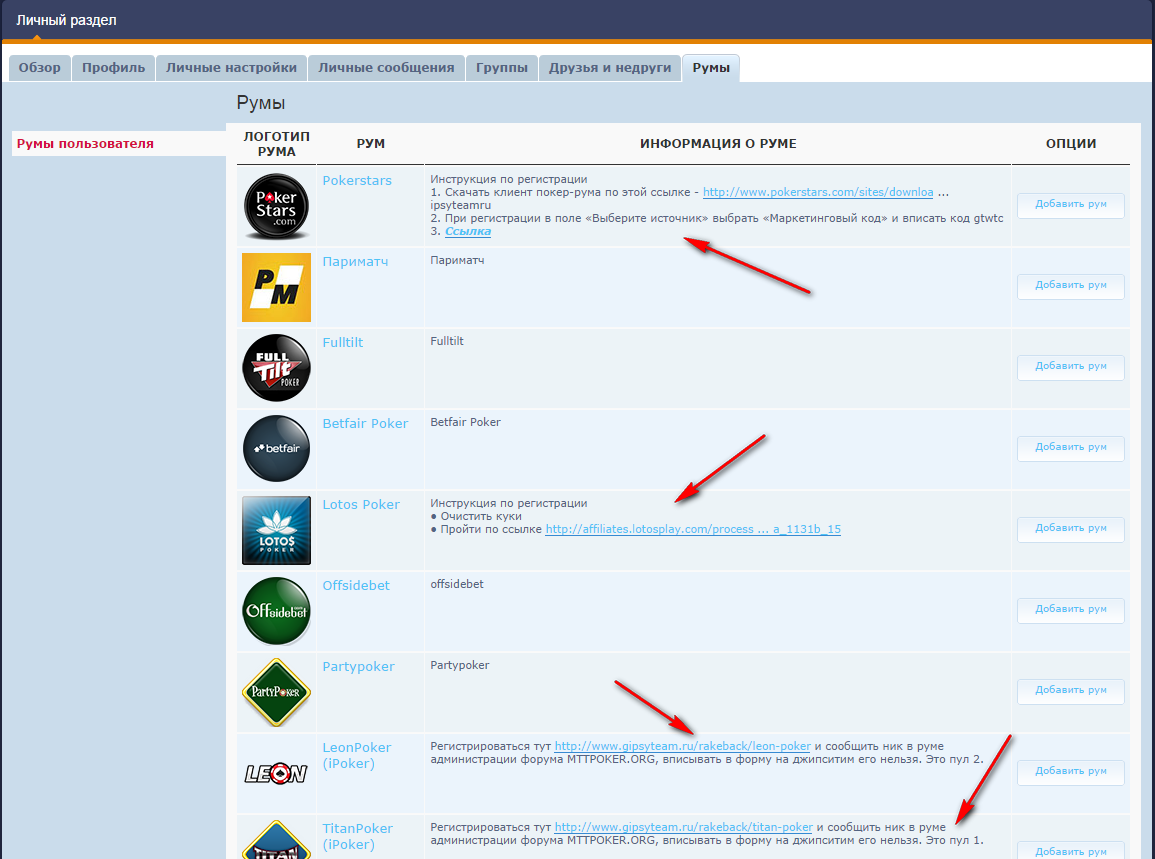Open the Betfair Poker room link

coord(365,424)
